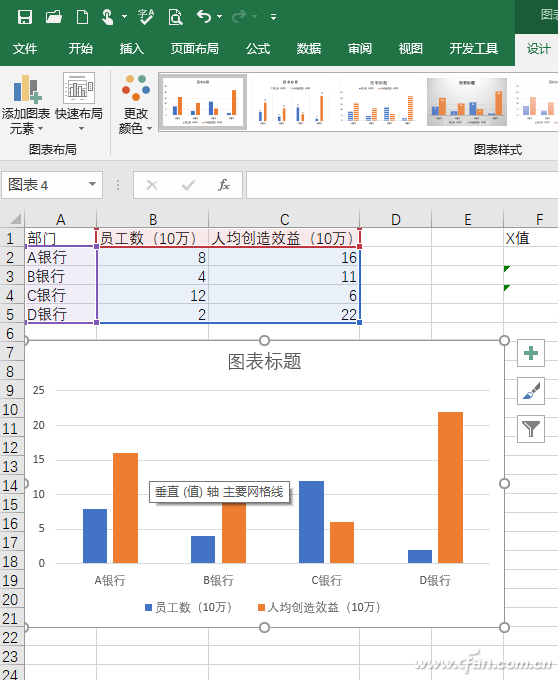Select cell C1 人均创造效益（10万）
Image resolution: width=558 pixels, height=680 pixels.
coord(284,238)
